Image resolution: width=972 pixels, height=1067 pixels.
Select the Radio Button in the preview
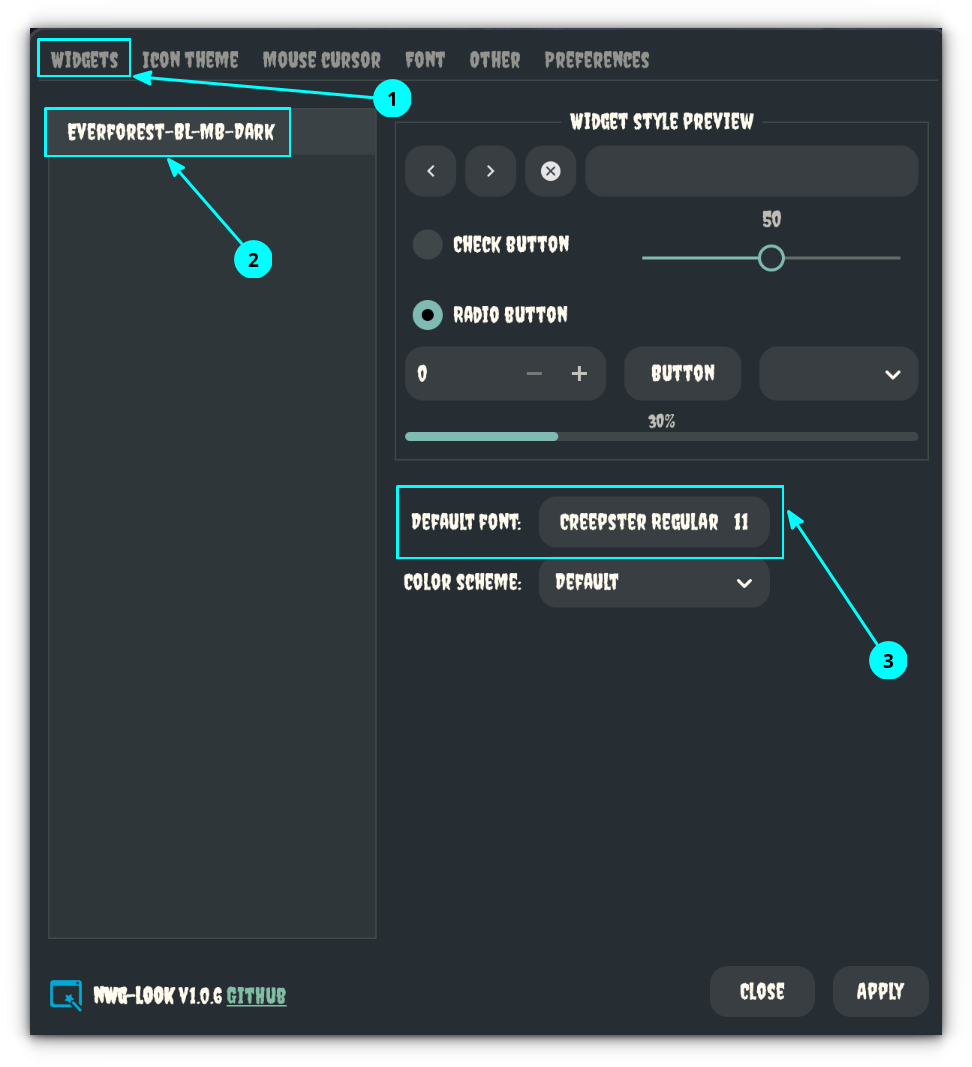click(x=427, y=314)
